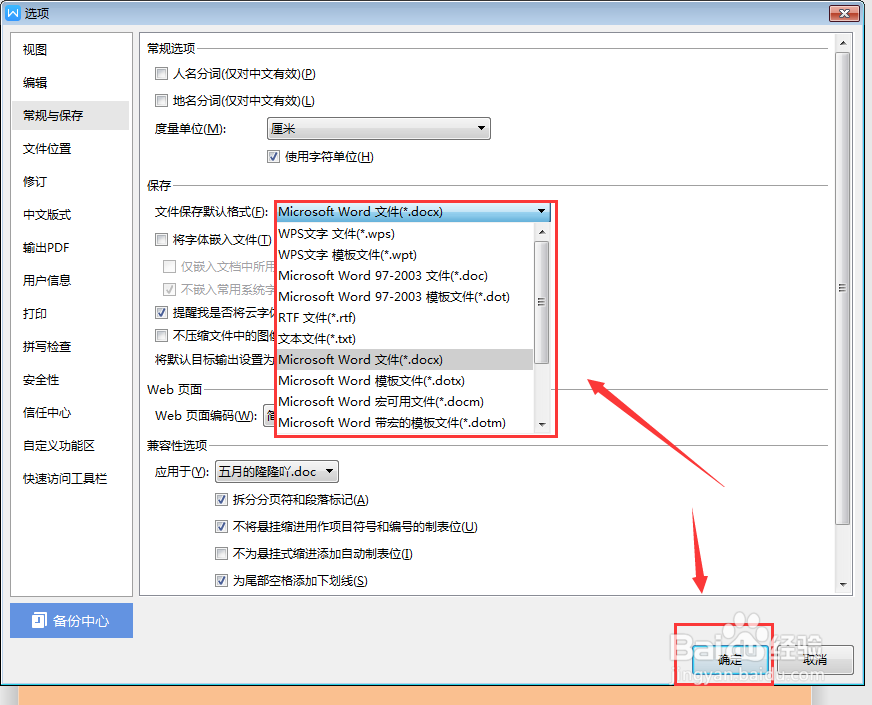Open 输出PDF settings
This screenshot has width=872, height=705.
[46, 247]
